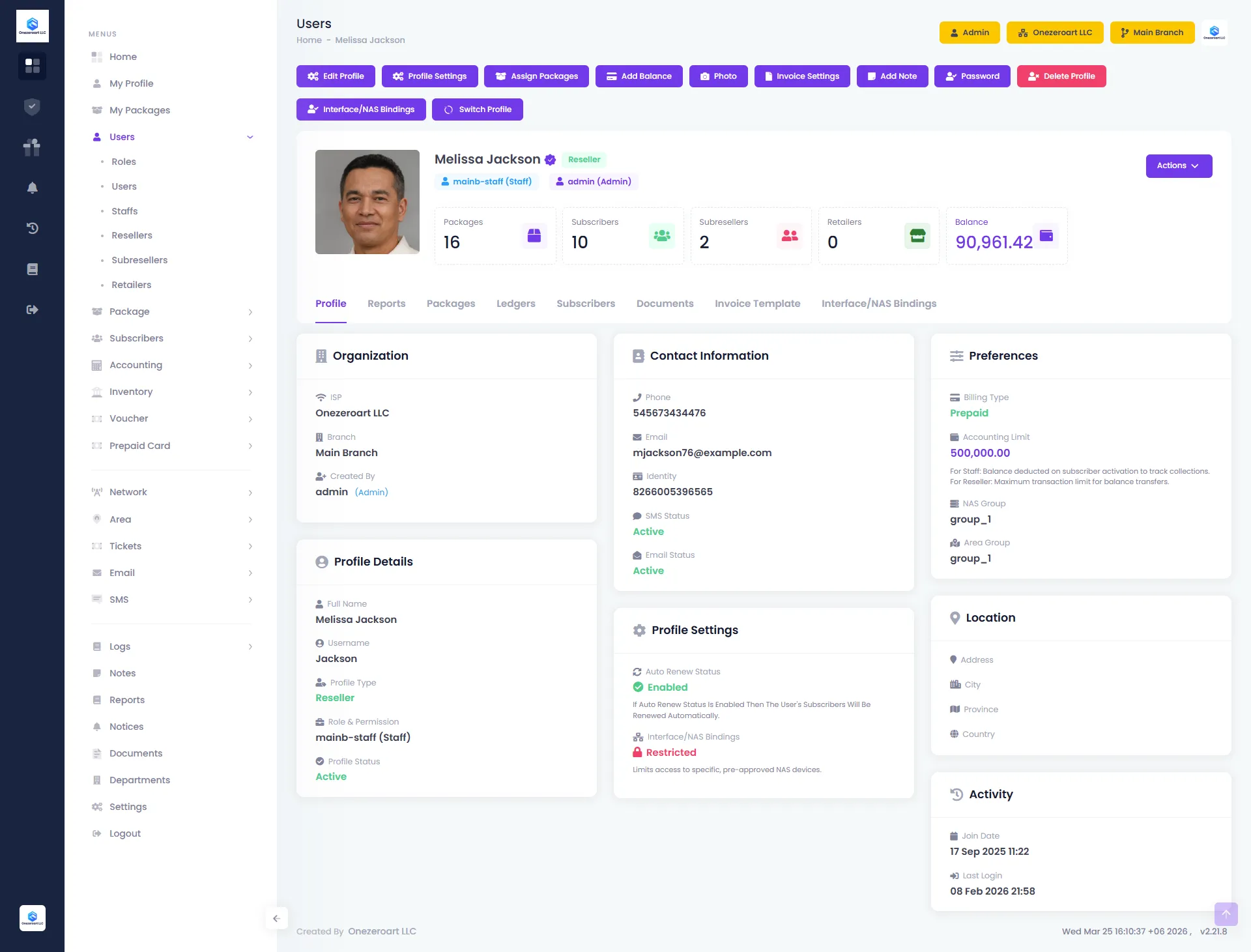Open the logout arrow icon at the sidebar bottom
Image resolution: width=1251 pixels, height=952 pixels.
[x=32, y=310]
